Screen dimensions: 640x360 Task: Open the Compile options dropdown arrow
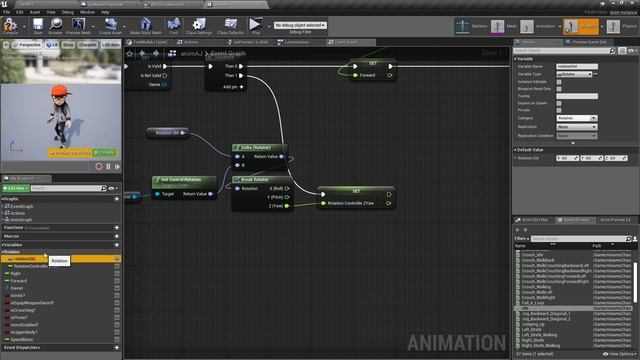pos(24,27)
